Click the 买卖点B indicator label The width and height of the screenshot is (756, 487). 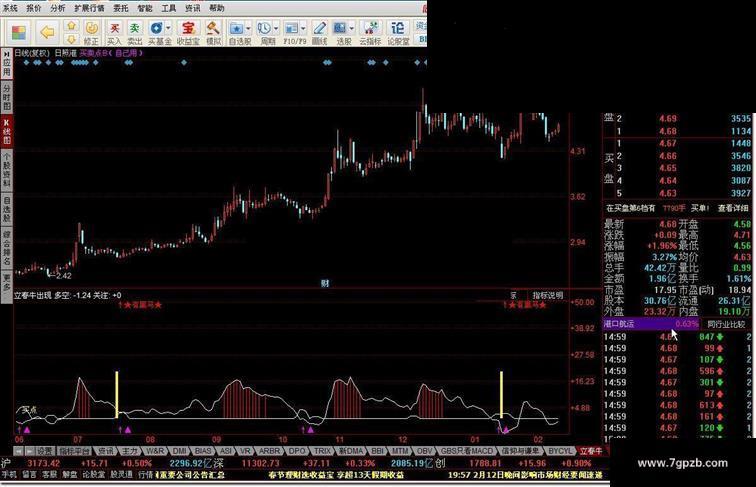coord(111,53)
